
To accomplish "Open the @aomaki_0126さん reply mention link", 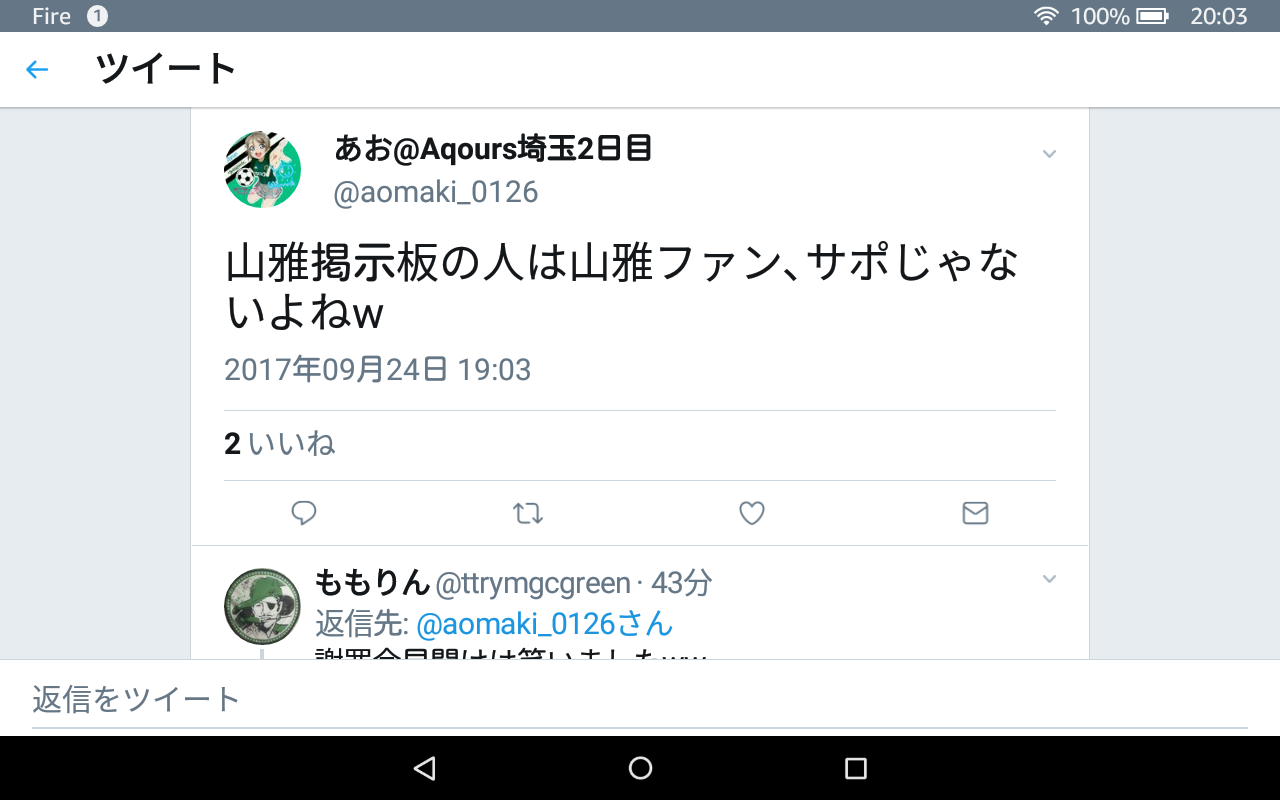I will (x=544, y=624).
